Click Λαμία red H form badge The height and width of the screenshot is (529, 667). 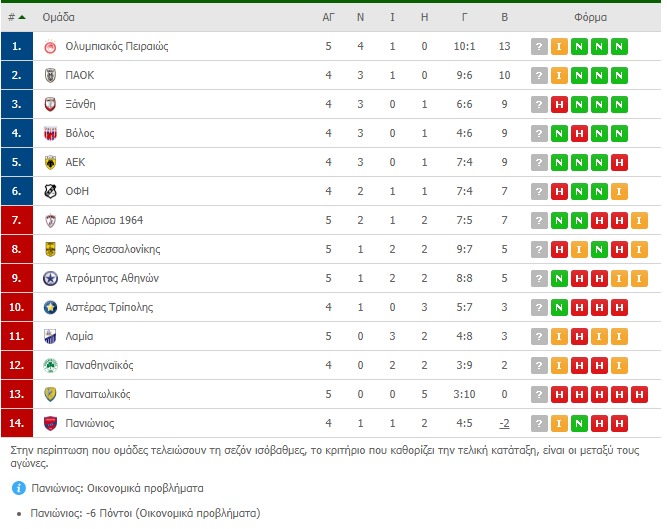(579, 337)
